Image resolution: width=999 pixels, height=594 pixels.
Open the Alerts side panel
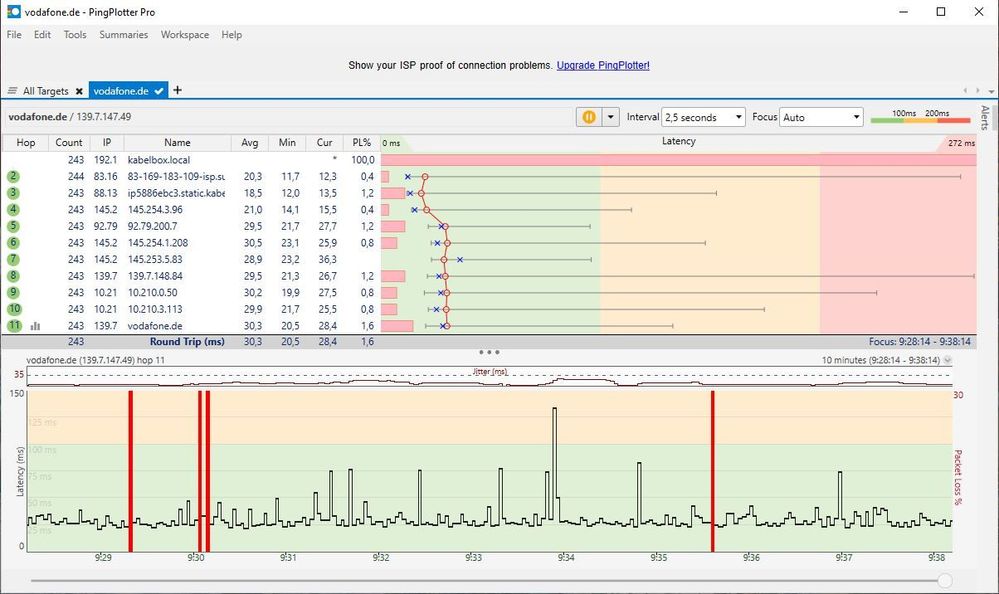point(985,118)
